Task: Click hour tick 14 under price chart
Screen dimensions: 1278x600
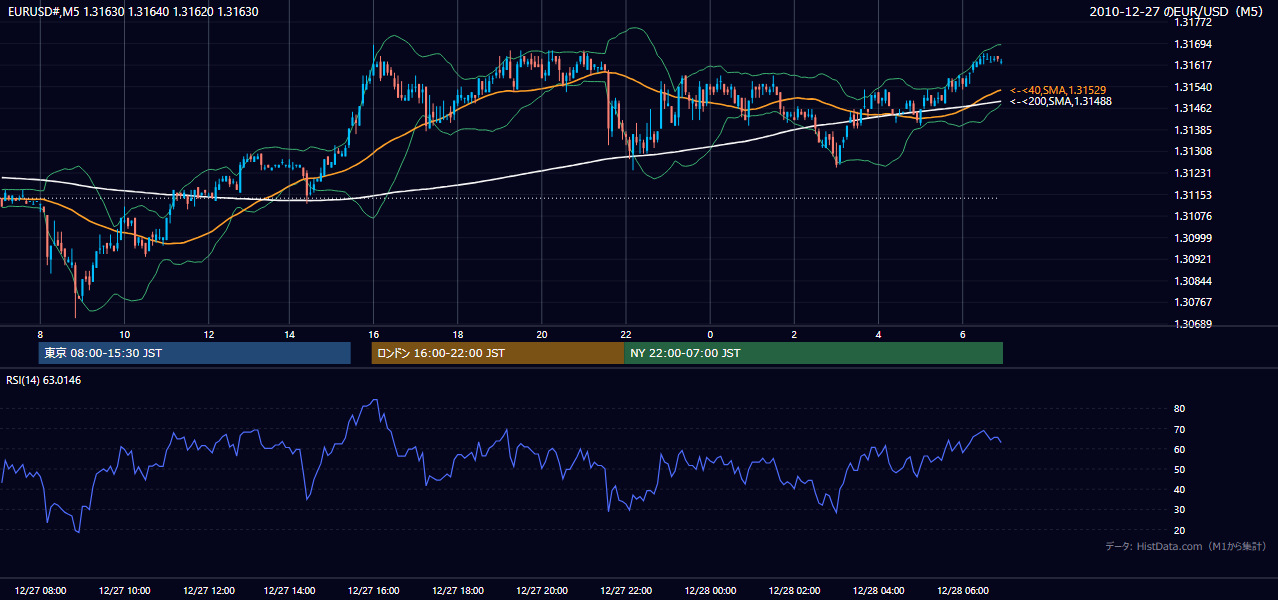Action: [x=290, y=334]
